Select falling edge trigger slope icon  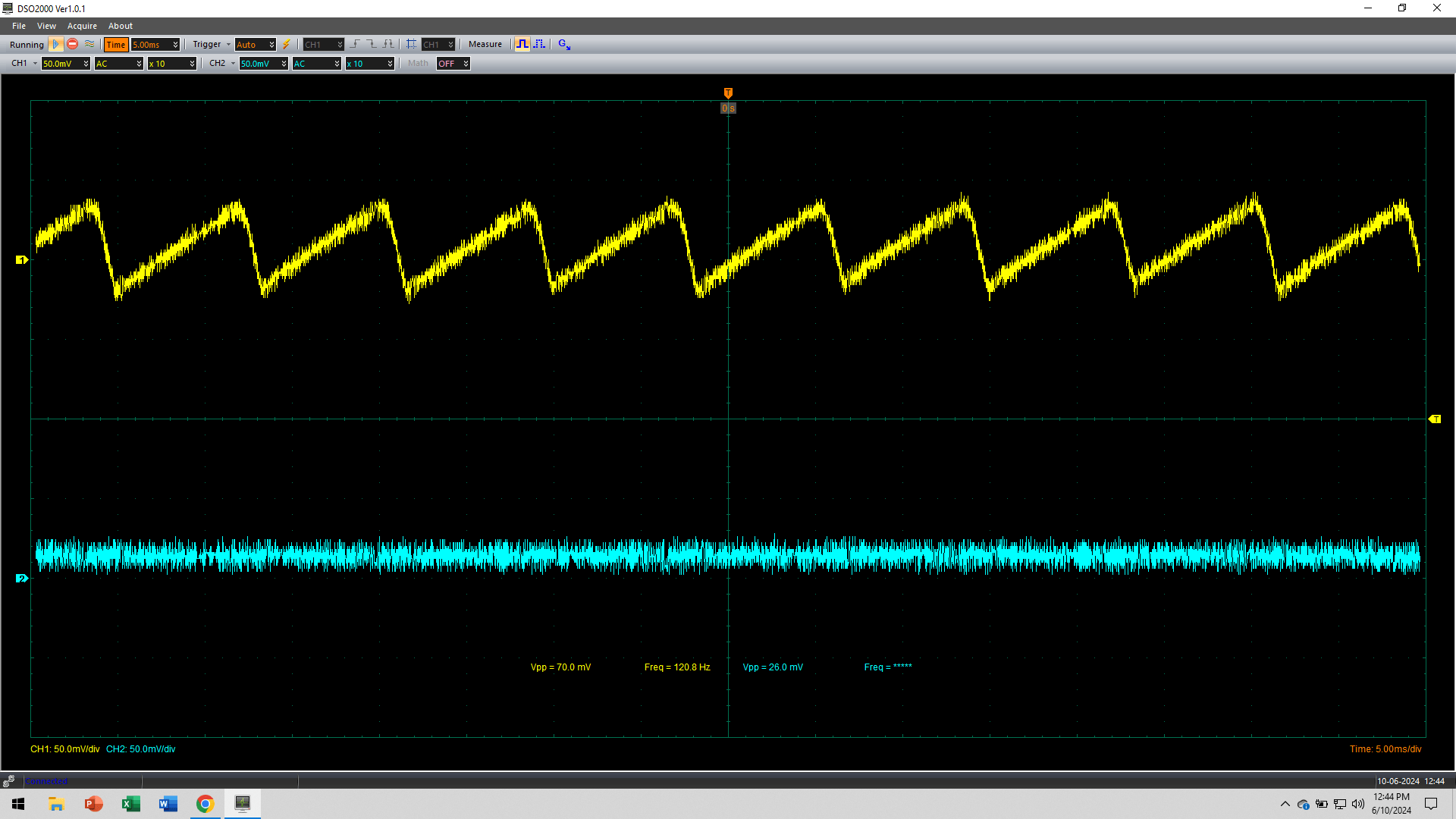[x=372, y=45]
